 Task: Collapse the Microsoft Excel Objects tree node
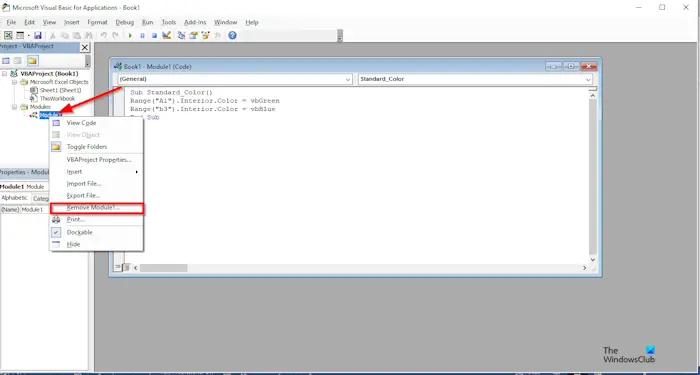[14, 82]
